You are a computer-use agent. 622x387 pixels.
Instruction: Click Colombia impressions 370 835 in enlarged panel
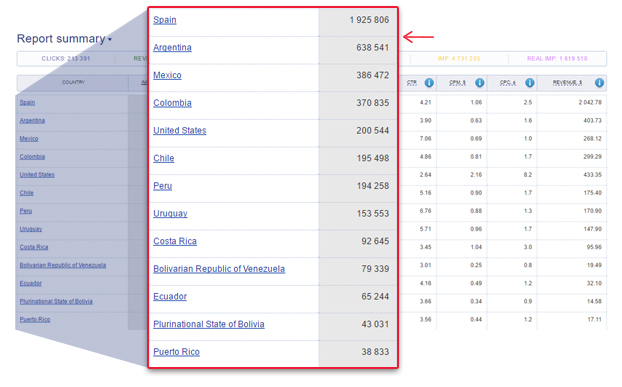372,103
